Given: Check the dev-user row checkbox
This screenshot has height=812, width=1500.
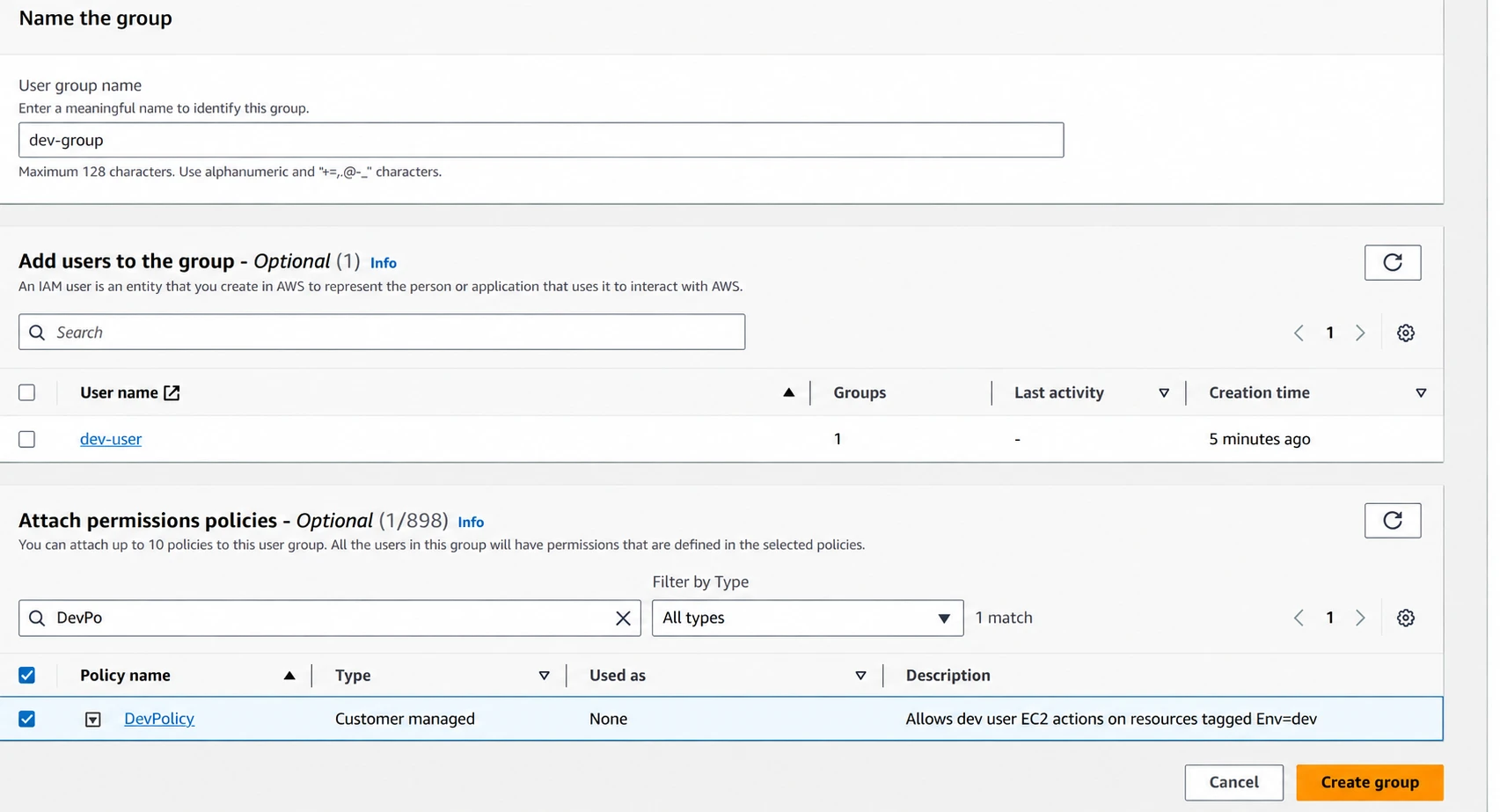Looking at the screenshot, I should tap(27, 439).
